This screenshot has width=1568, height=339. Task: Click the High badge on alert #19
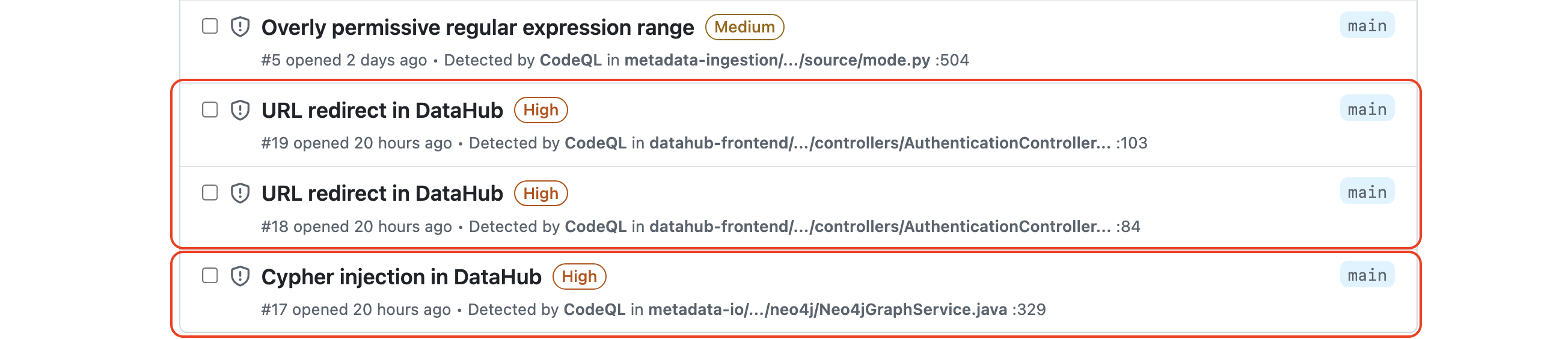pyautogui.click(x=541, y=110)
